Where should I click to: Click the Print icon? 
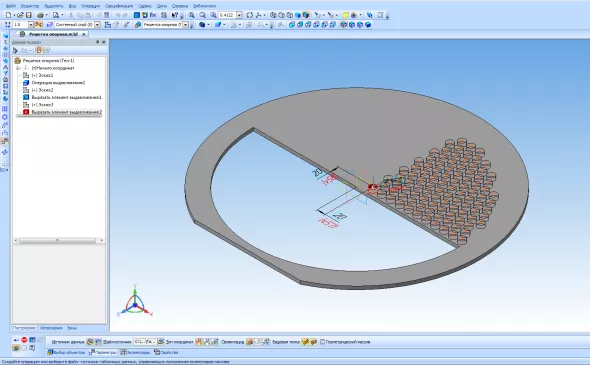pos(40,15)
